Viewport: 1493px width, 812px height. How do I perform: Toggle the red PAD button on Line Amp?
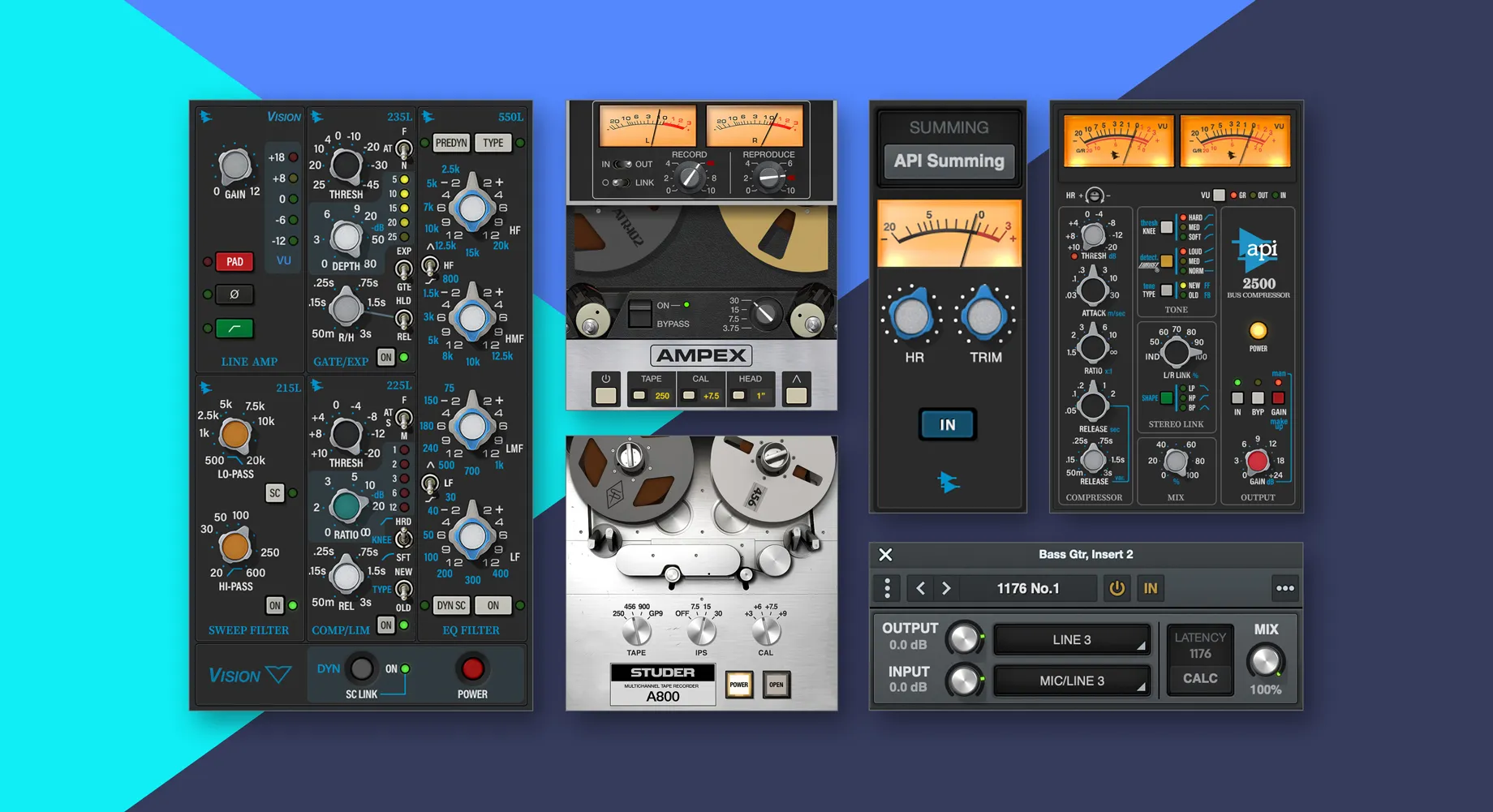click(234, 262)
